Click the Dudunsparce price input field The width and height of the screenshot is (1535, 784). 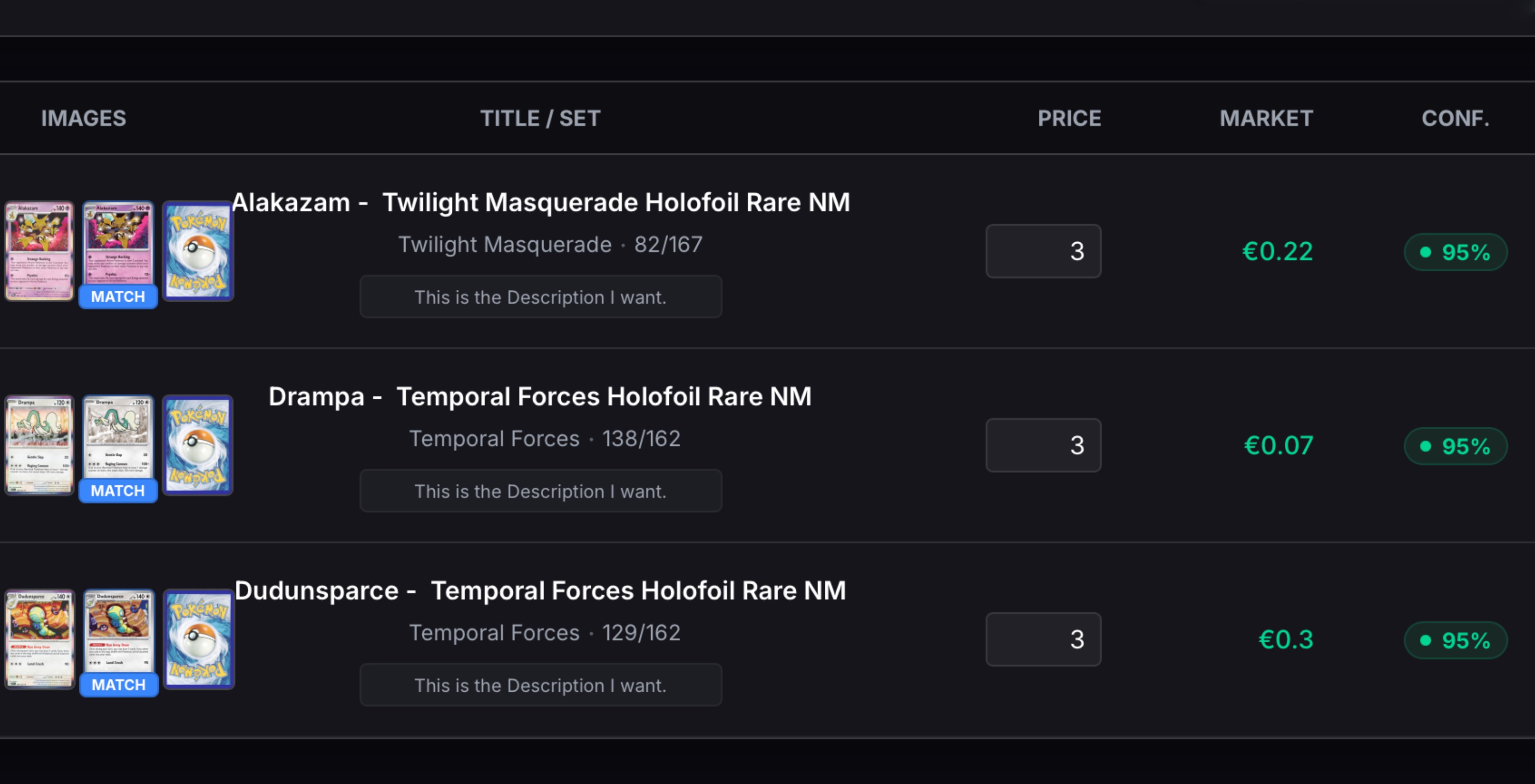[1043, 639]
